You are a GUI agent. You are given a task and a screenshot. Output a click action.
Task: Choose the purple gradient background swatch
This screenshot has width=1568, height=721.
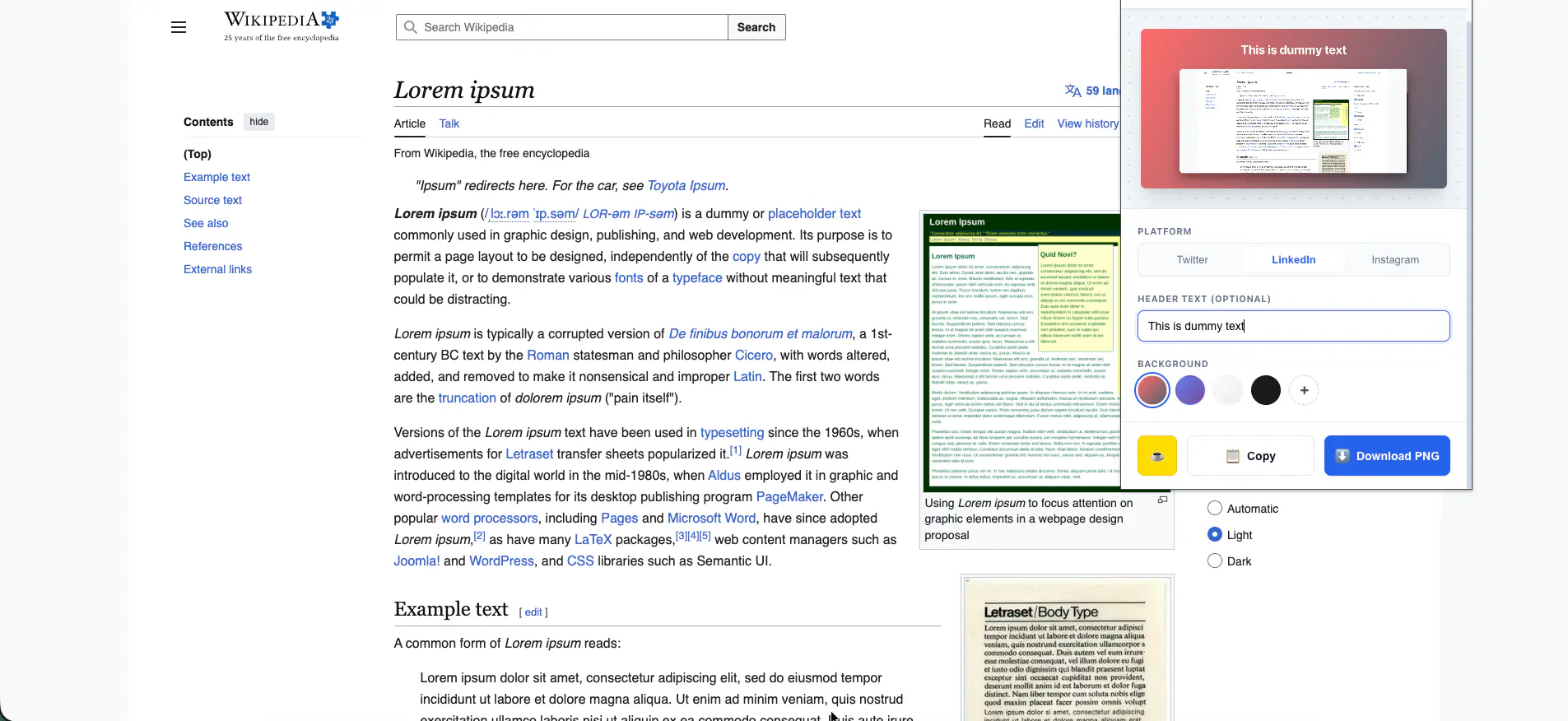click(x=1190, y=390)
